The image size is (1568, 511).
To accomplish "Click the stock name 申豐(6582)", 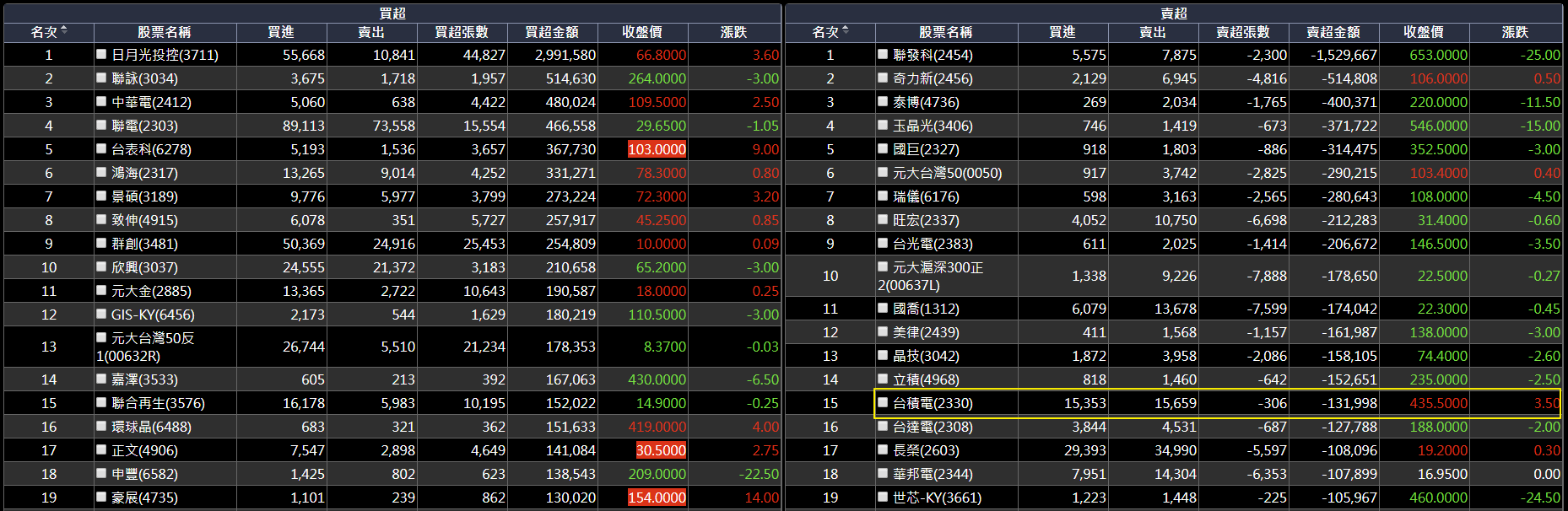I will point(144,474).
